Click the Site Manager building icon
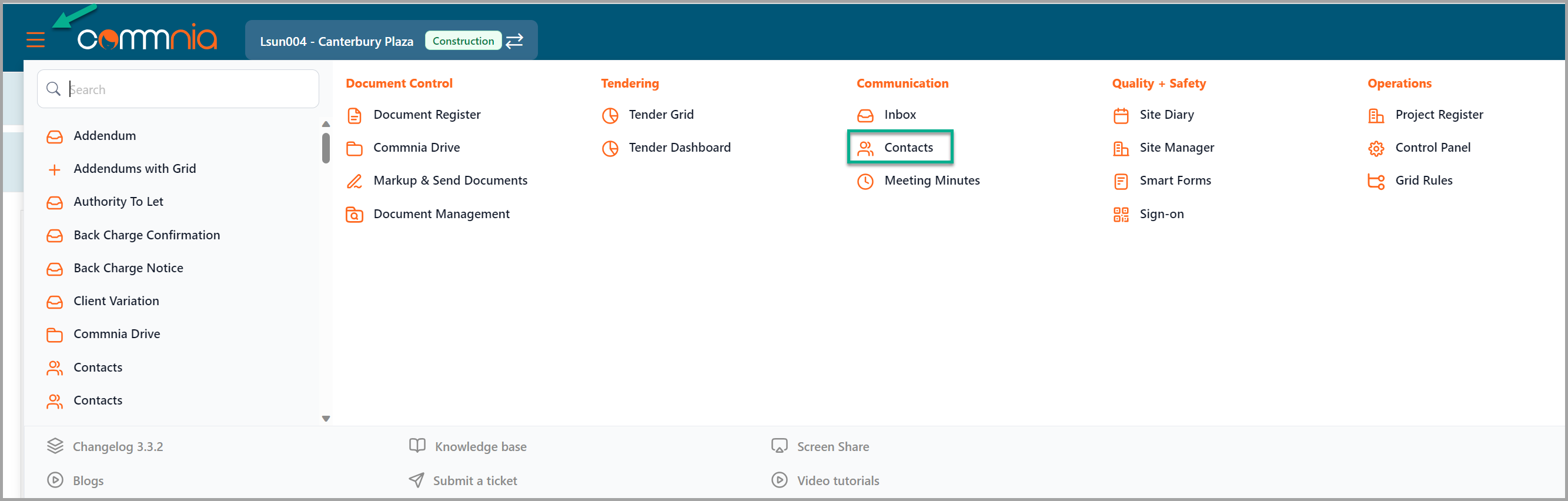Screen dimensions: 1568x501 click(x=1121, y=148)
